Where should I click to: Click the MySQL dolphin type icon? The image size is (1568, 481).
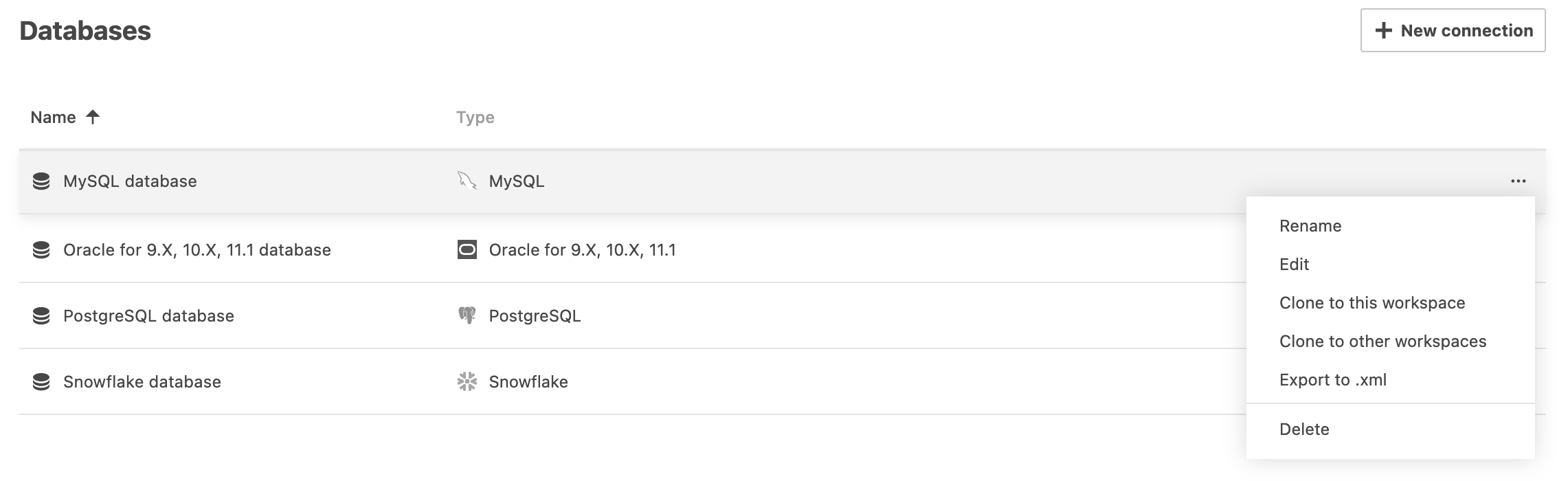click(467, 181)
